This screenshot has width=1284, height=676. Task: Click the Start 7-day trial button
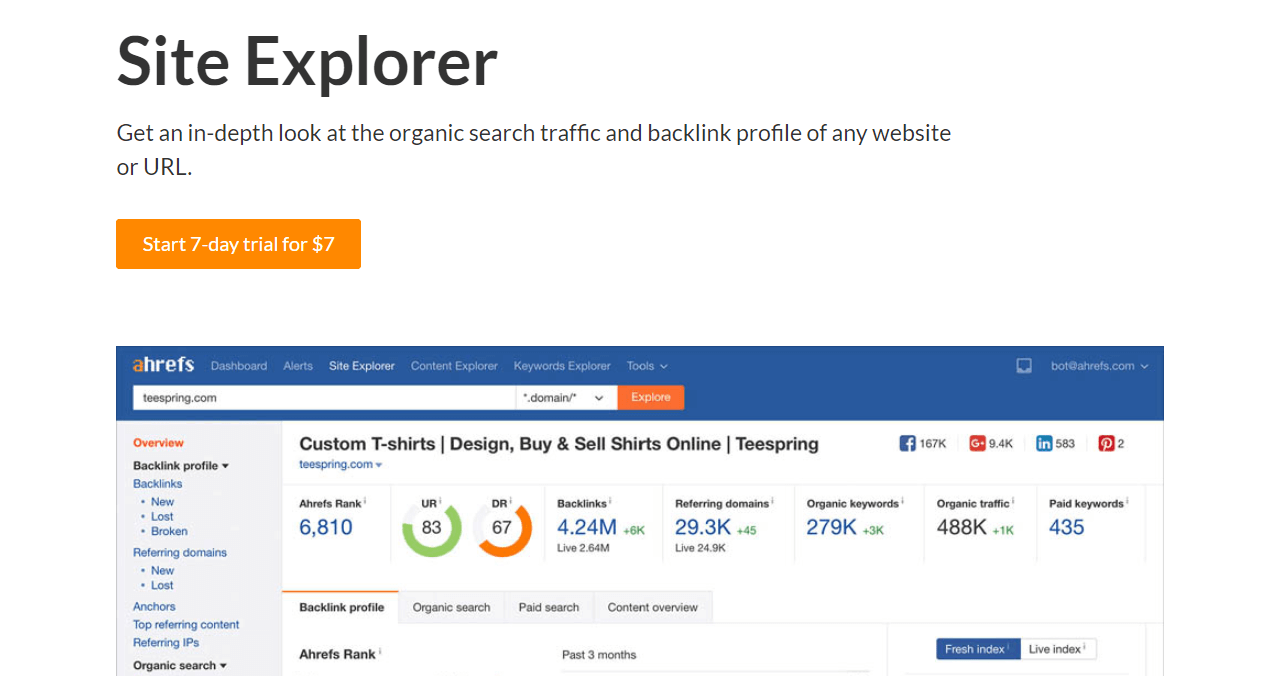pyautogui.click(x=238, y=243)
